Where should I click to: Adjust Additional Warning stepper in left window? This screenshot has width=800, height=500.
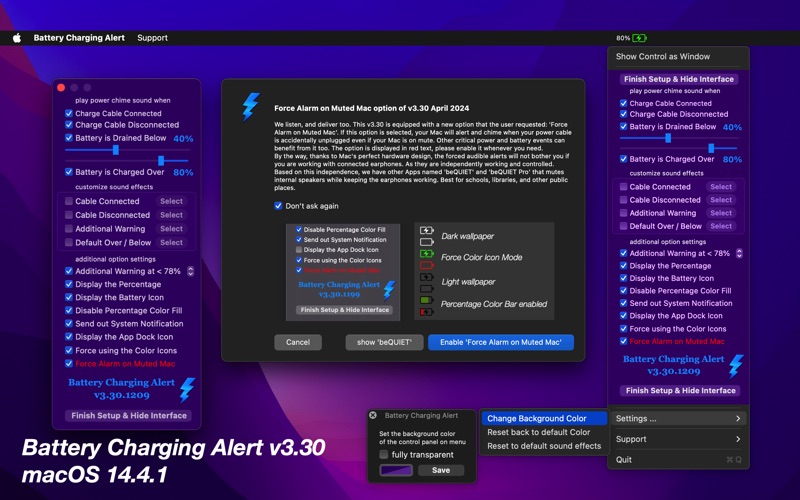click(x=190, y=271)
